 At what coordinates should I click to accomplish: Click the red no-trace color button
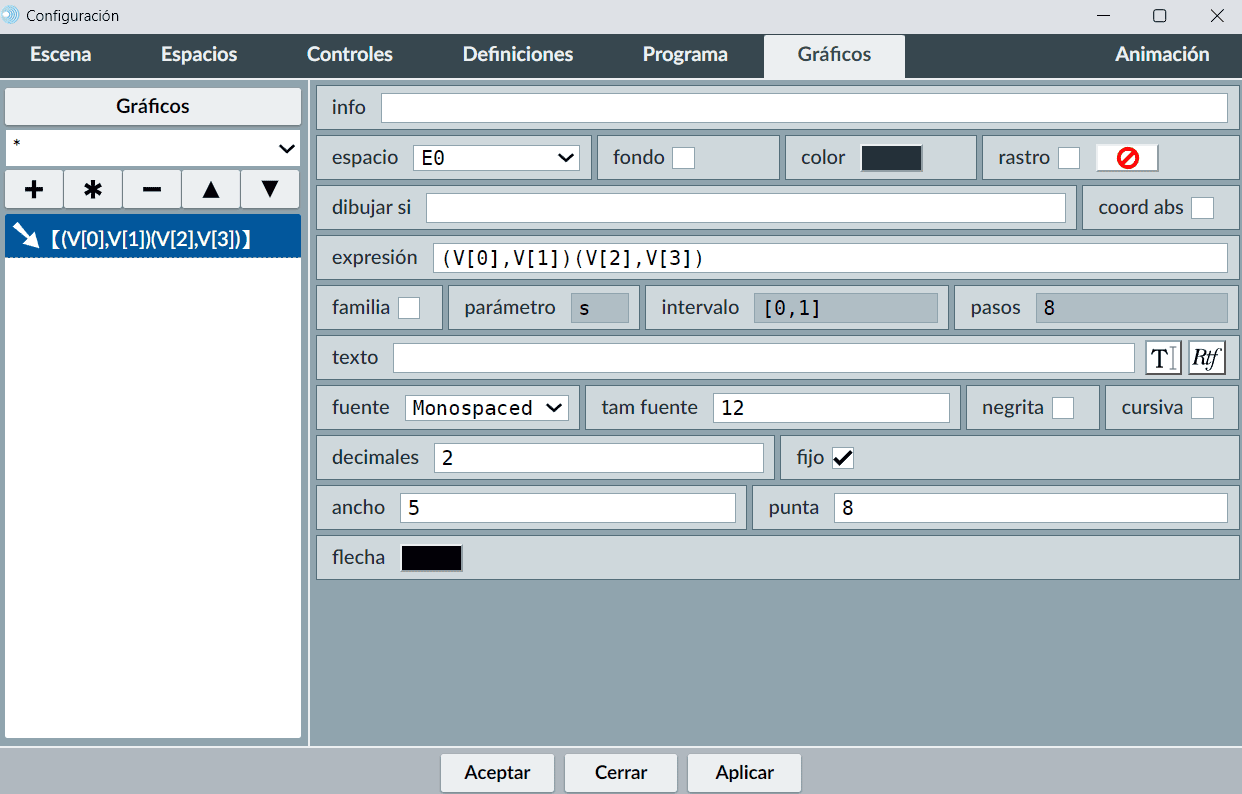tap(1127, 158)
